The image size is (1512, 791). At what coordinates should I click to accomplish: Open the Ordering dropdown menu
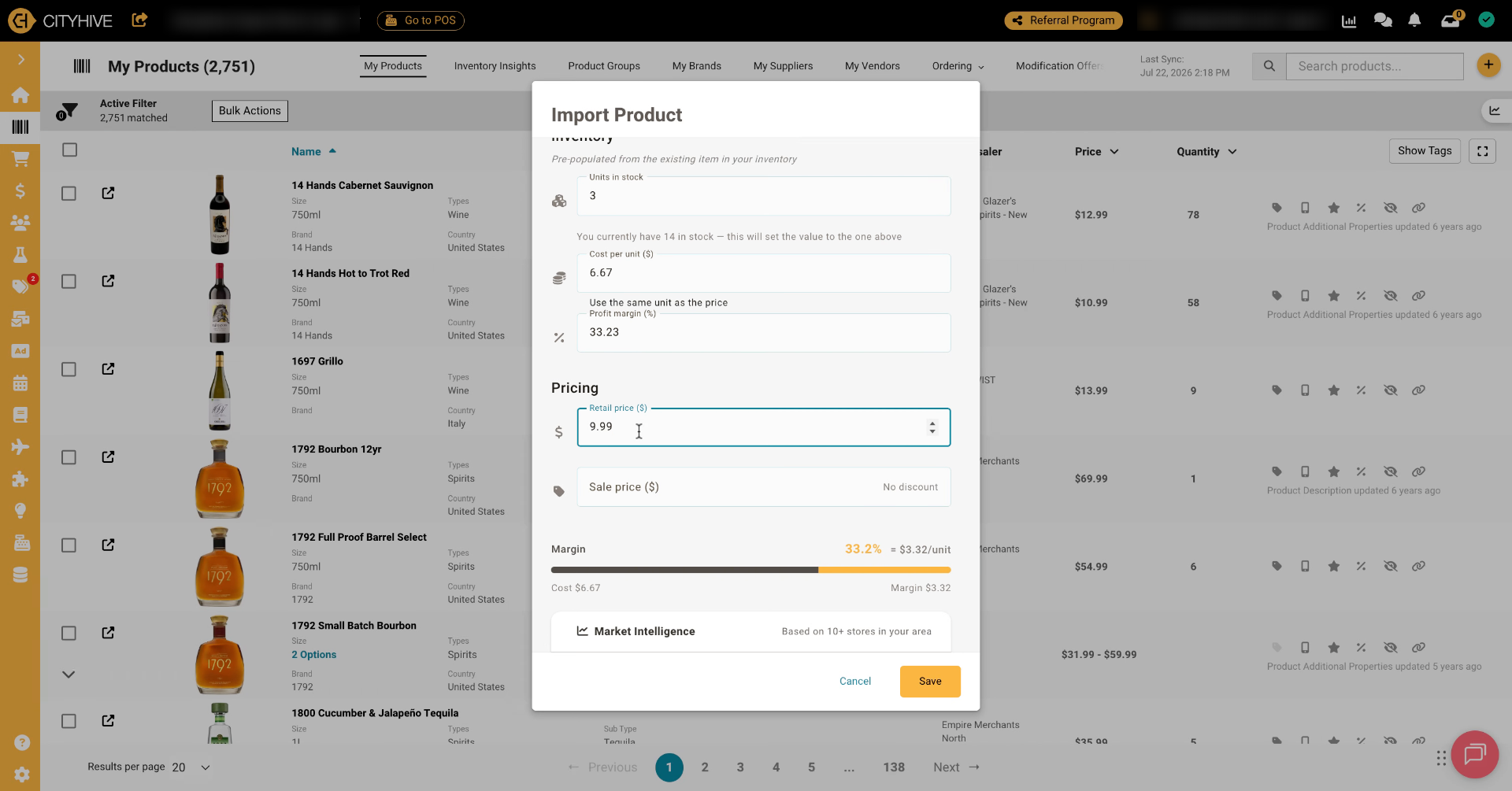(x=958, y=66)
